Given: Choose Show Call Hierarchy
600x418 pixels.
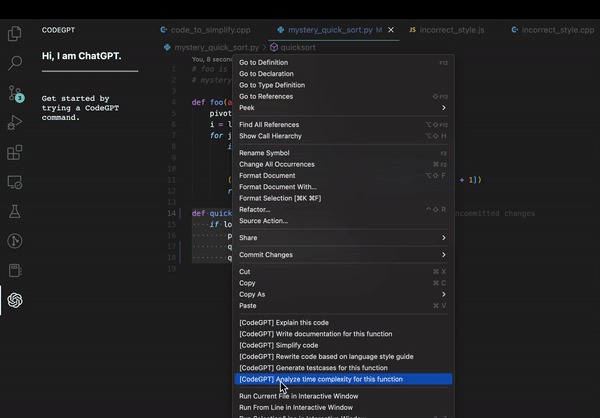Looking at the screenshot, I should (x=343, y=136).
